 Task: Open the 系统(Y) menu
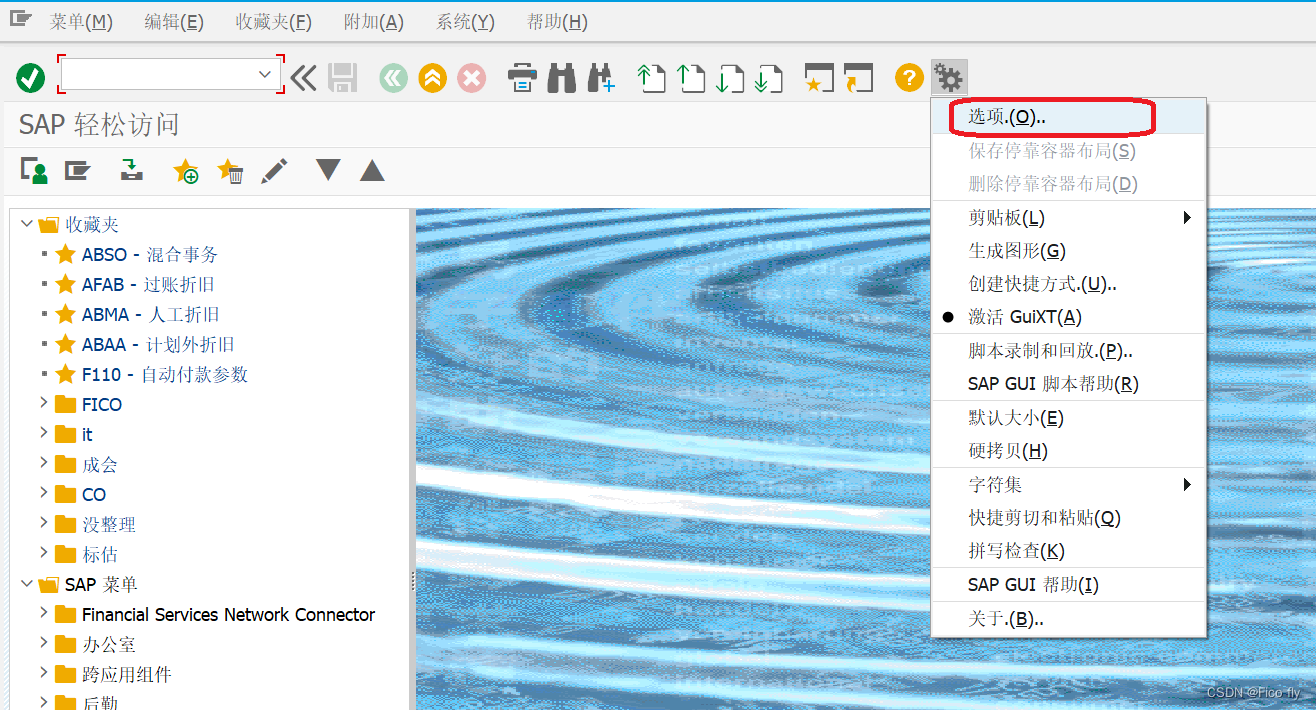[465, 22]
